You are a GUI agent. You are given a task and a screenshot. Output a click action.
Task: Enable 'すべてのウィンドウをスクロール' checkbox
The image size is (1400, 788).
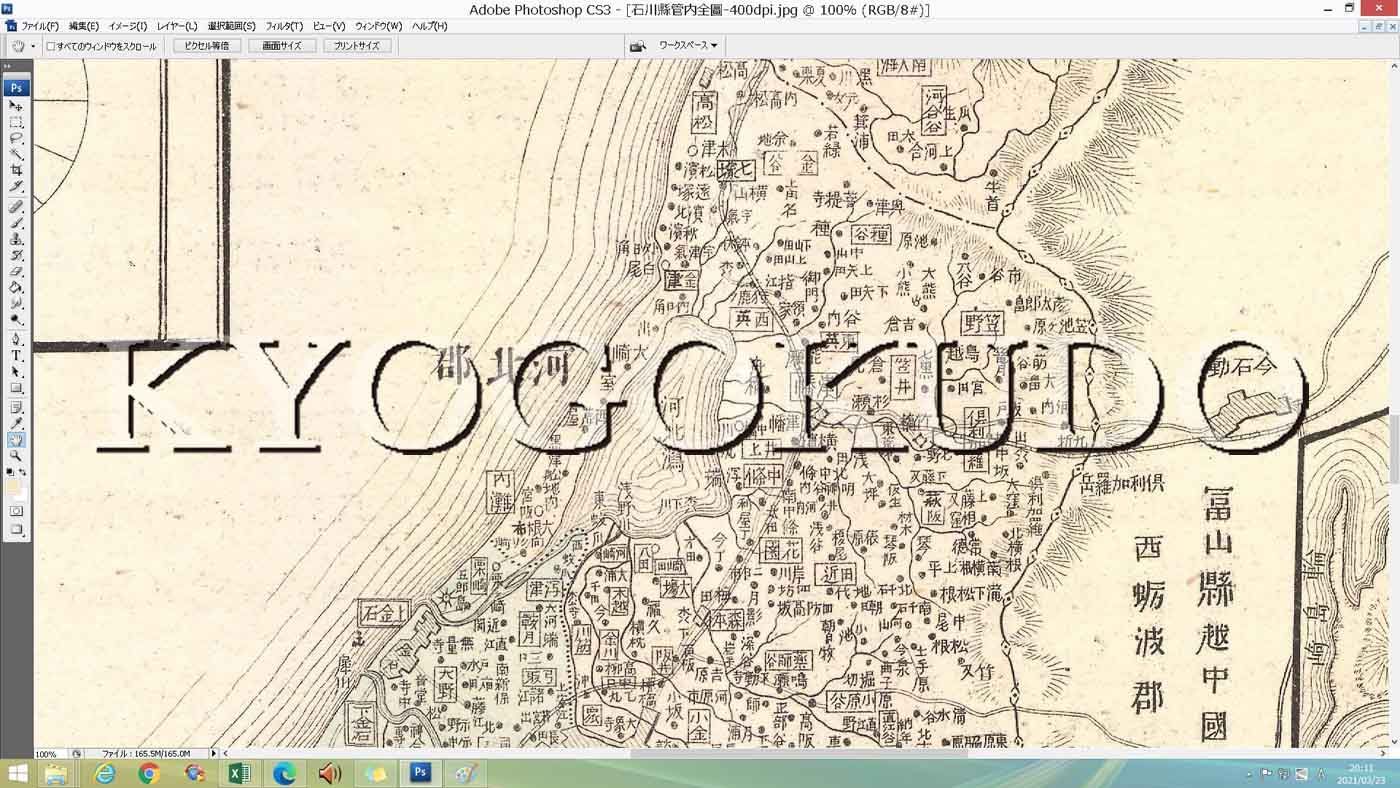pyautogui.click(x=51, y=46)
